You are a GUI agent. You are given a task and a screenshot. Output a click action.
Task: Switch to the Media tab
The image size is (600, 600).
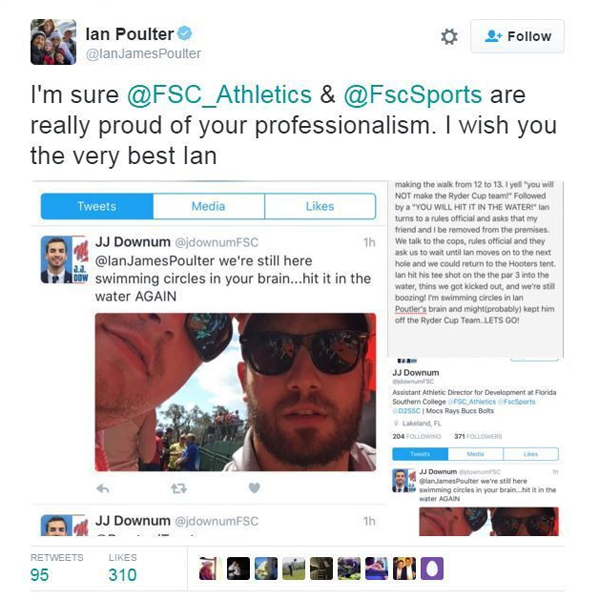[x=209, y=206]
